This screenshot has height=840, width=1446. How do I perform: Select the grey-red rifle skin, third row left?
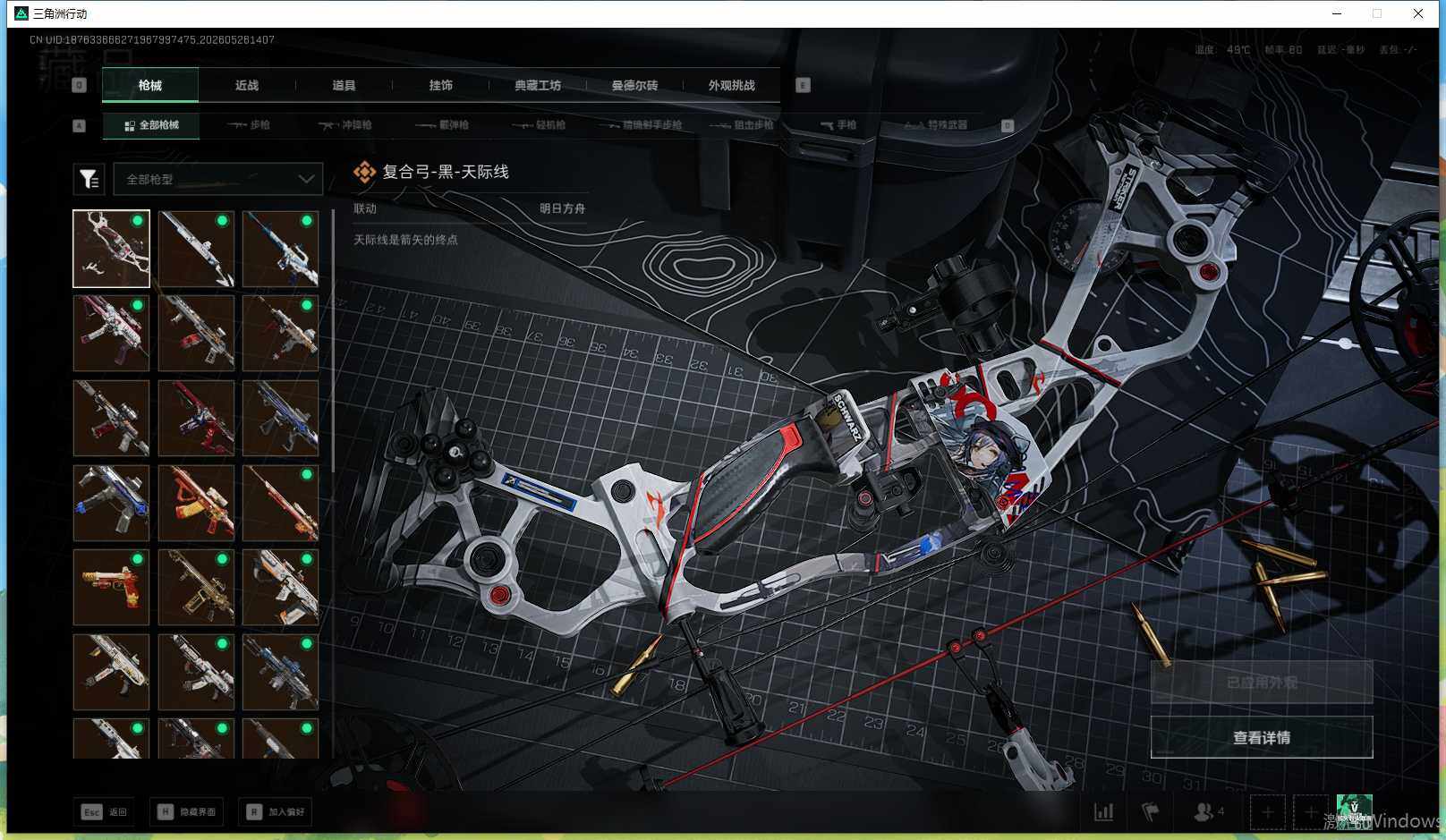coord(111,419)
